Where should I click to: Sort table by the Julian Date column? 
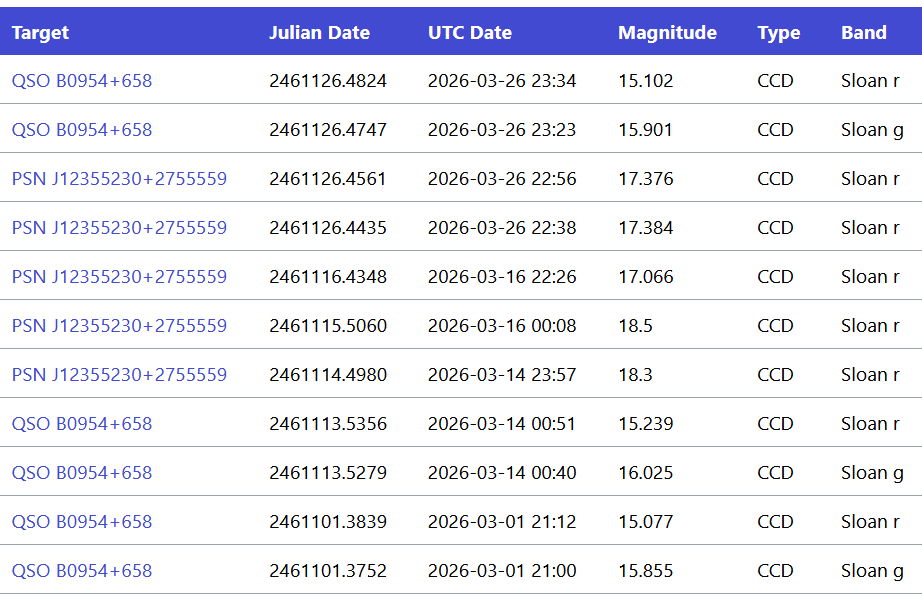[320, 33]
